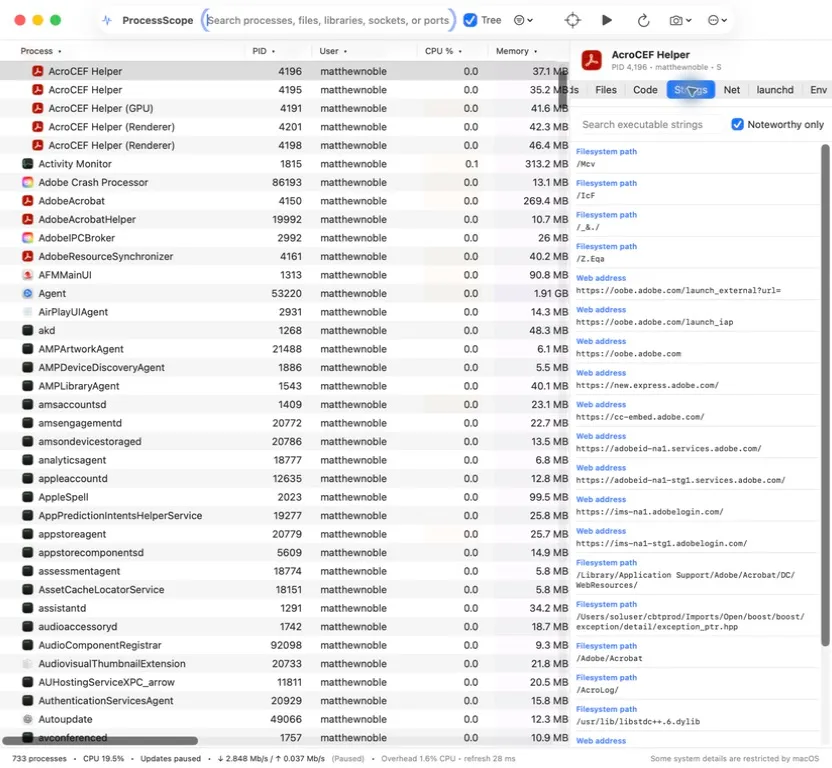The width and height of the screenshot is (832, 768).
Task: Open the launchd tab
Action: tap(775, 90)
